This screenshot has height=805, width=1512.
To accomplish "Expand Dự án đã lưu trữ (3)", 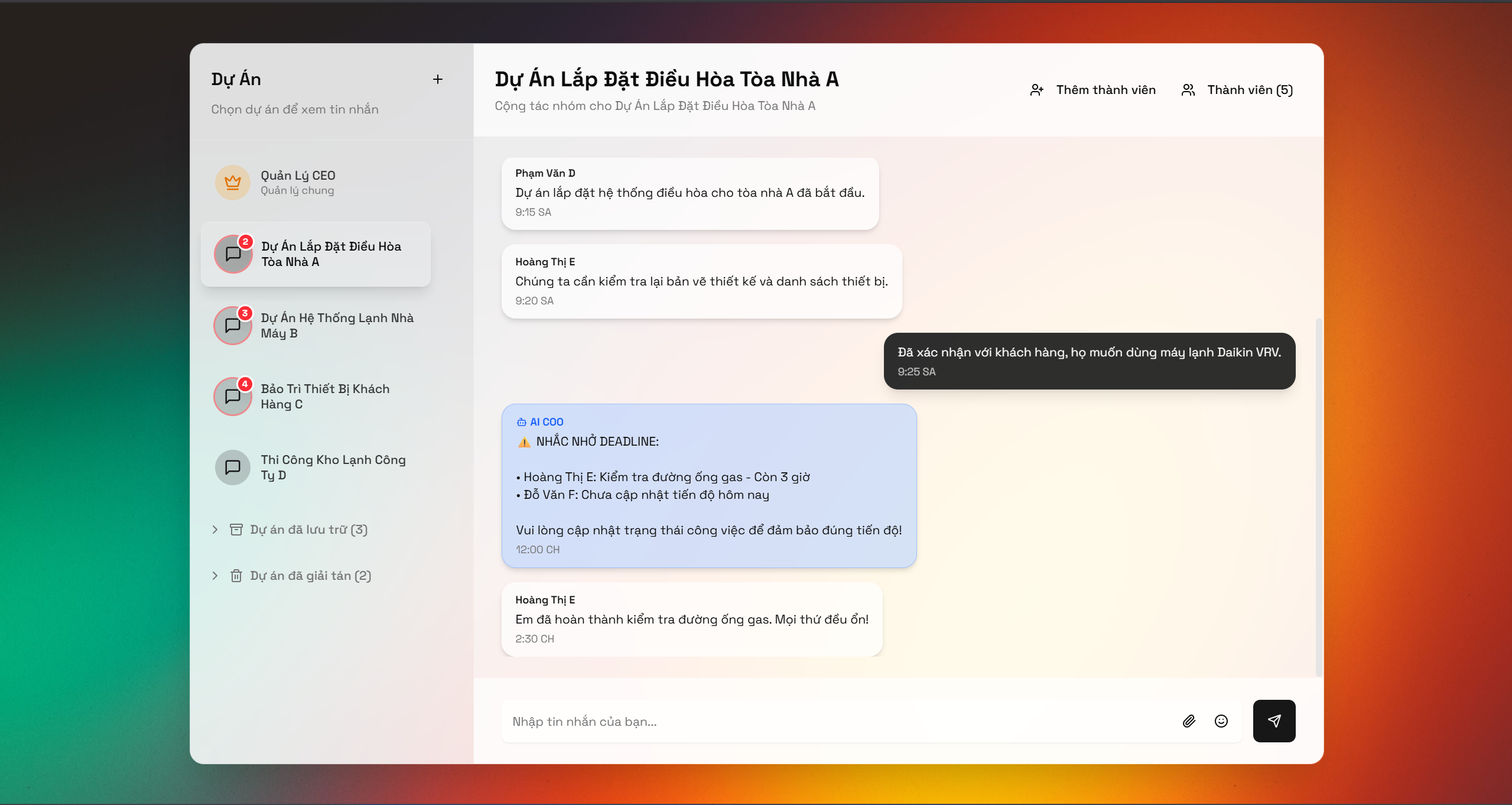I will point(307,529).
